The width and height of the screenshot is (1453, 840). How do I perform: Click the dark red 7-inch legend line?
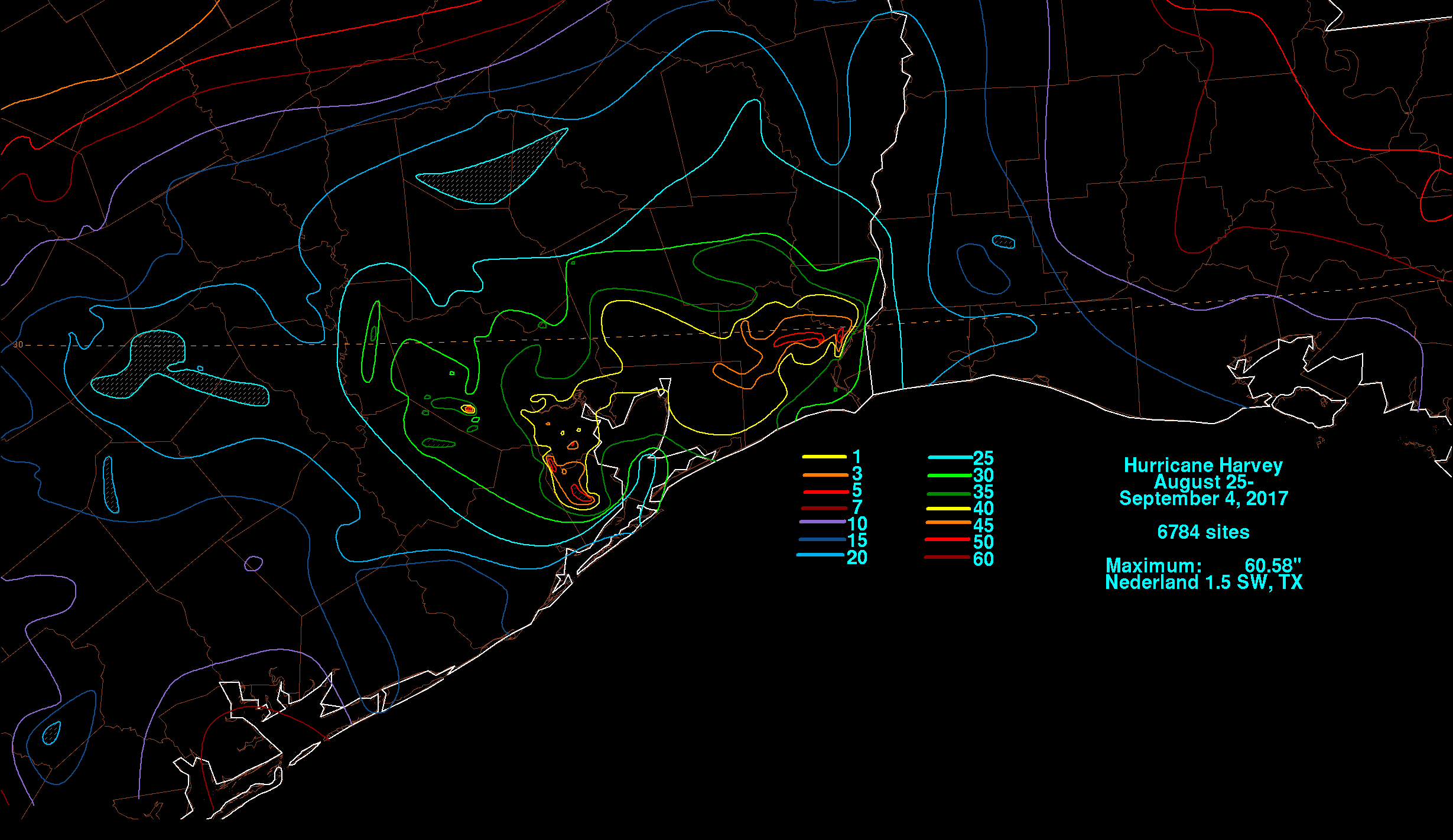click(x=824, y=508)
